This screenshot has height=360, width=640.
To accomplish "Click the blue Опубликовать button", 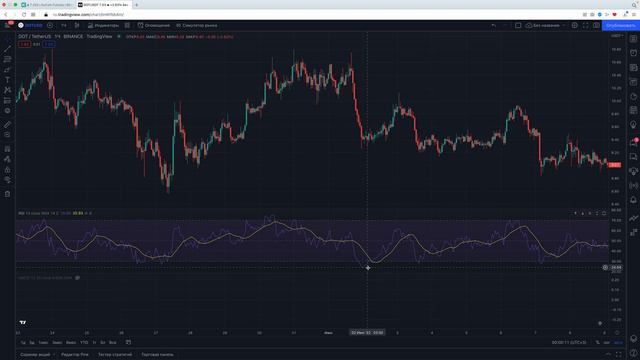I will point(620,25).
